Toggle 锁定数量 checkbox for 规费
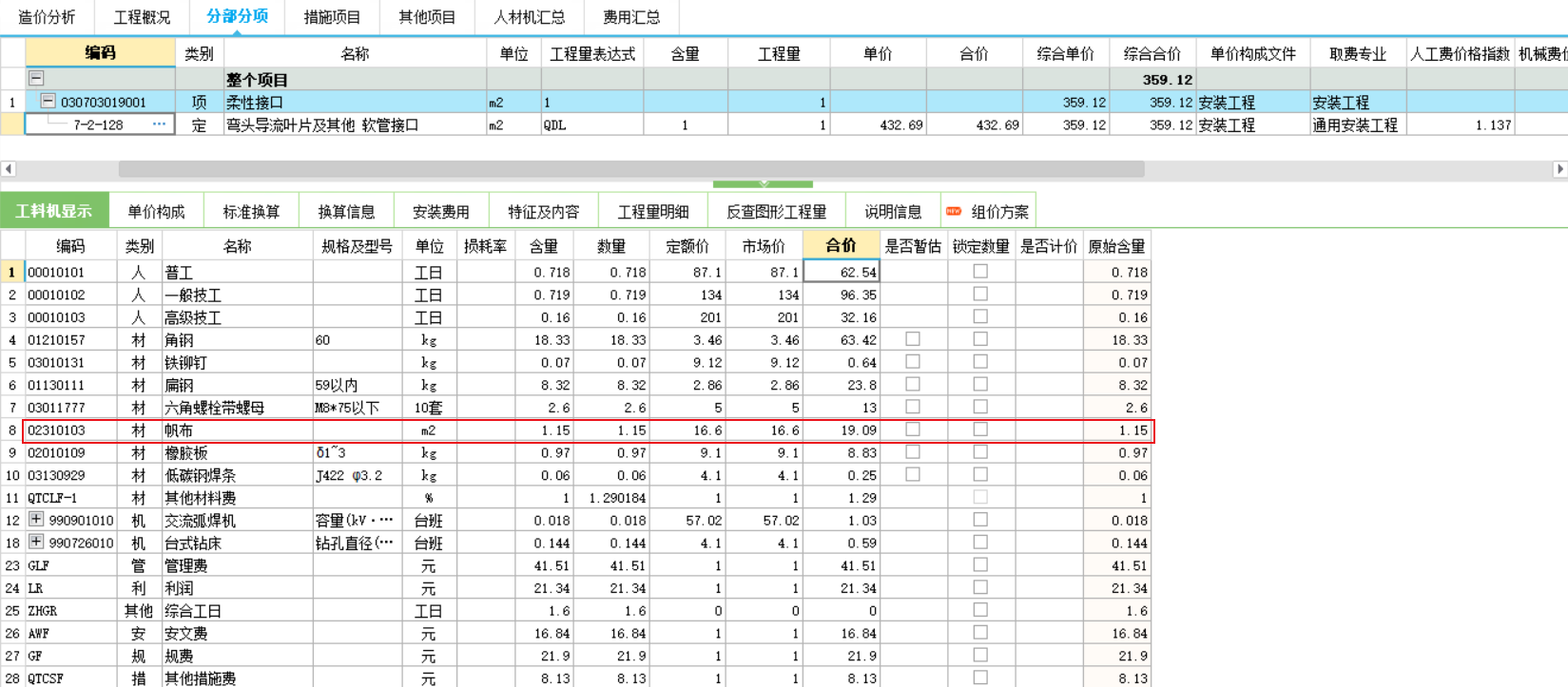 (980, 655)
